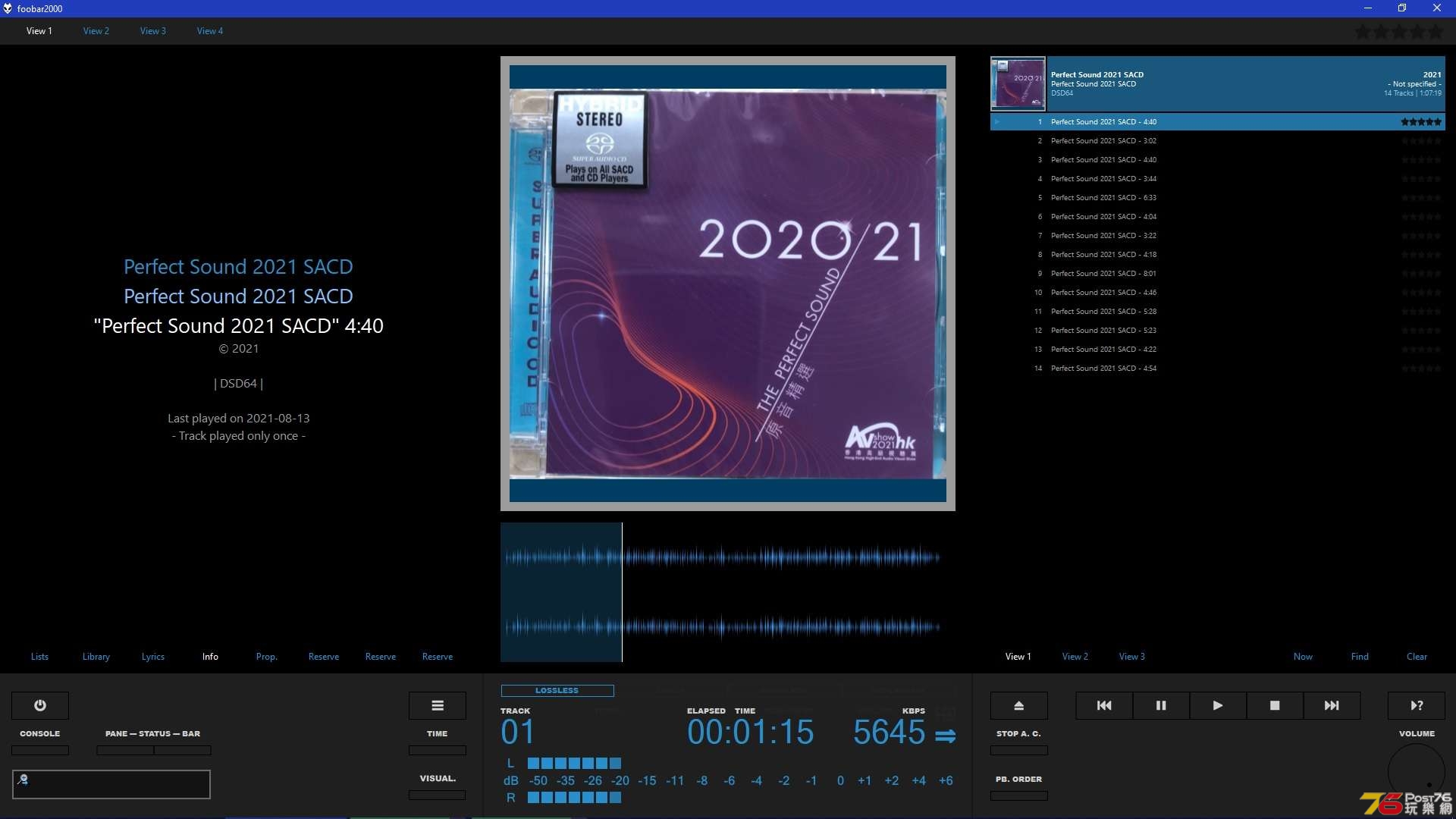Click the Now button under the playlist
Screen dimensions: 1456x819
[1303, 657]
